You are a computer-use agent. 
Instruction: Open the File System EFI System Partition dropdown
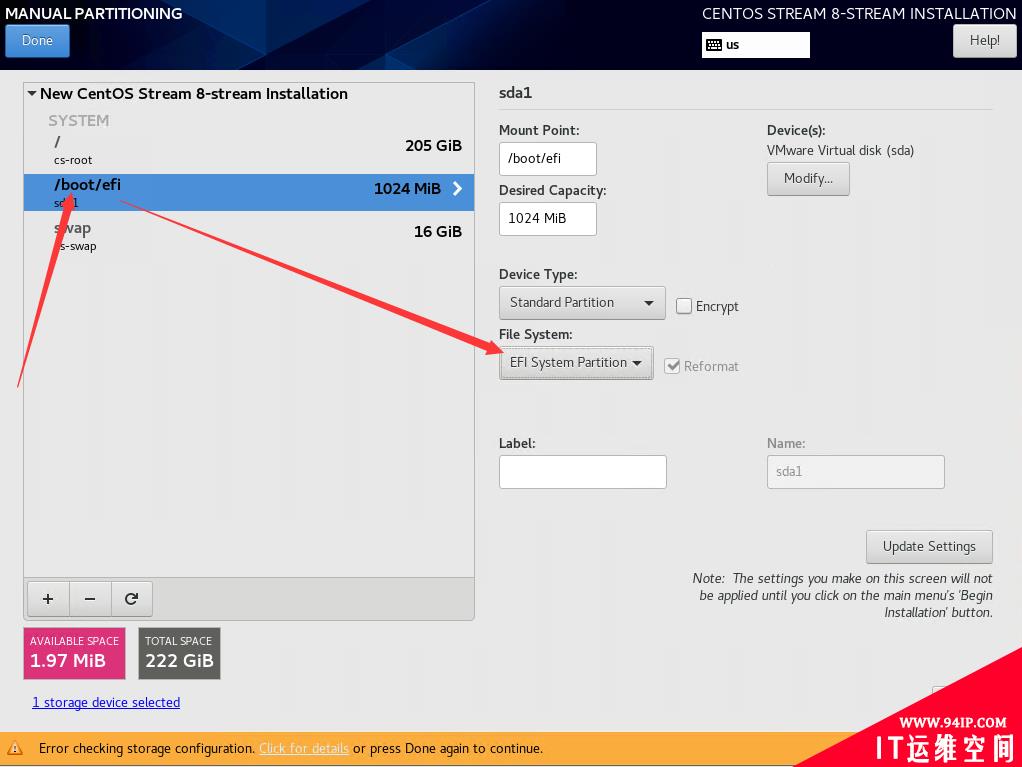pyautogui.click(x=576, y=363)
